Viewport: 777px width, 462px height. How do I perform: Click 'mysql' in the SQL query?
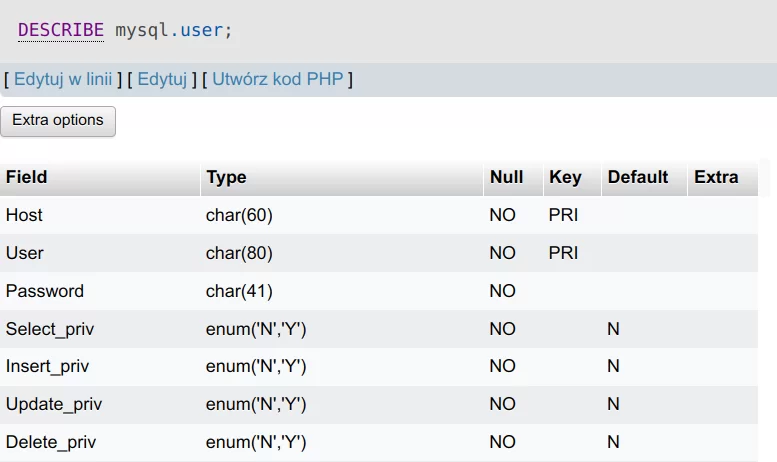tap(142, 30)
